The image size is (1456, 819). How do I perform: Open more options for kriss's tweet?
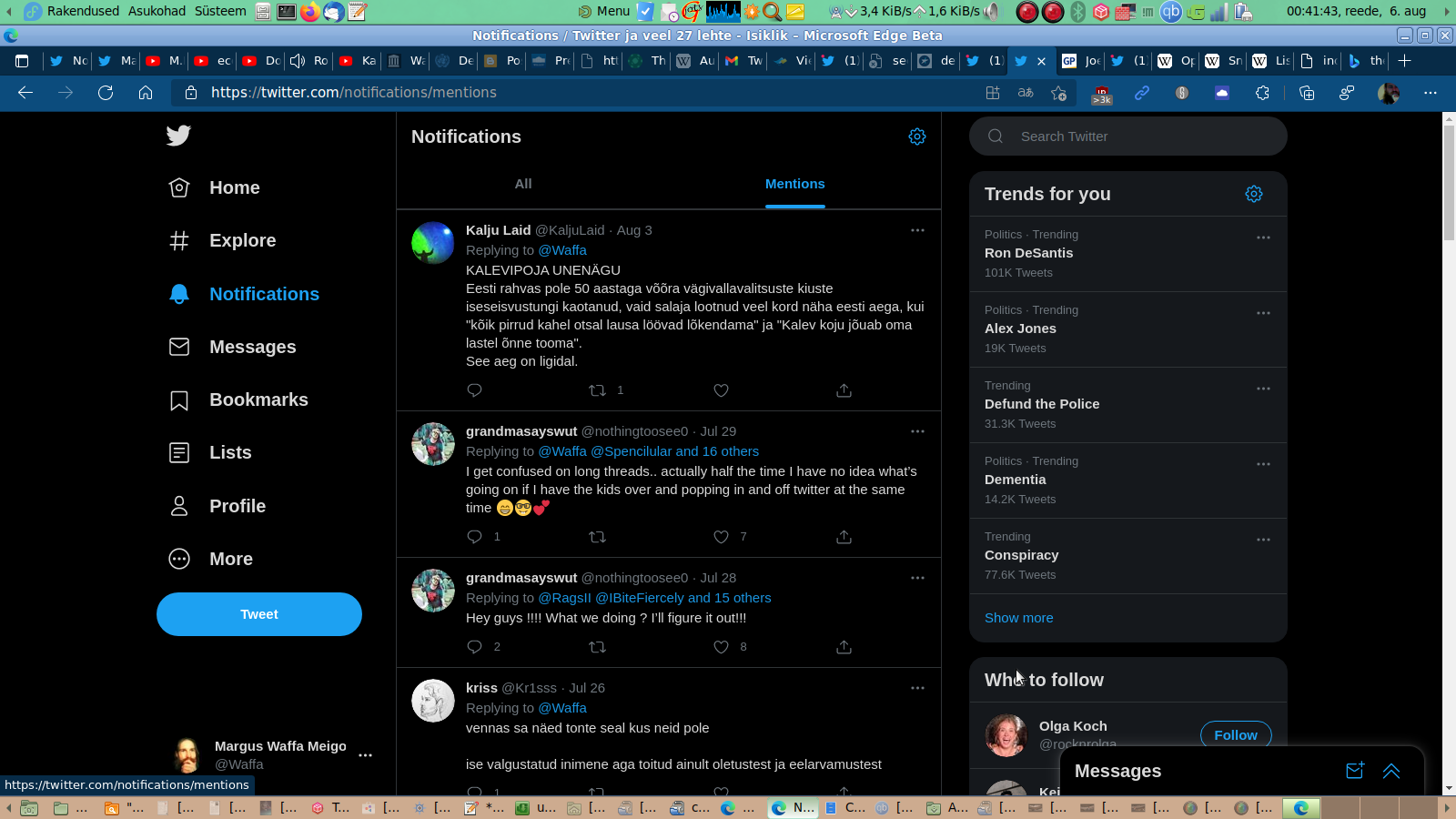917,688
